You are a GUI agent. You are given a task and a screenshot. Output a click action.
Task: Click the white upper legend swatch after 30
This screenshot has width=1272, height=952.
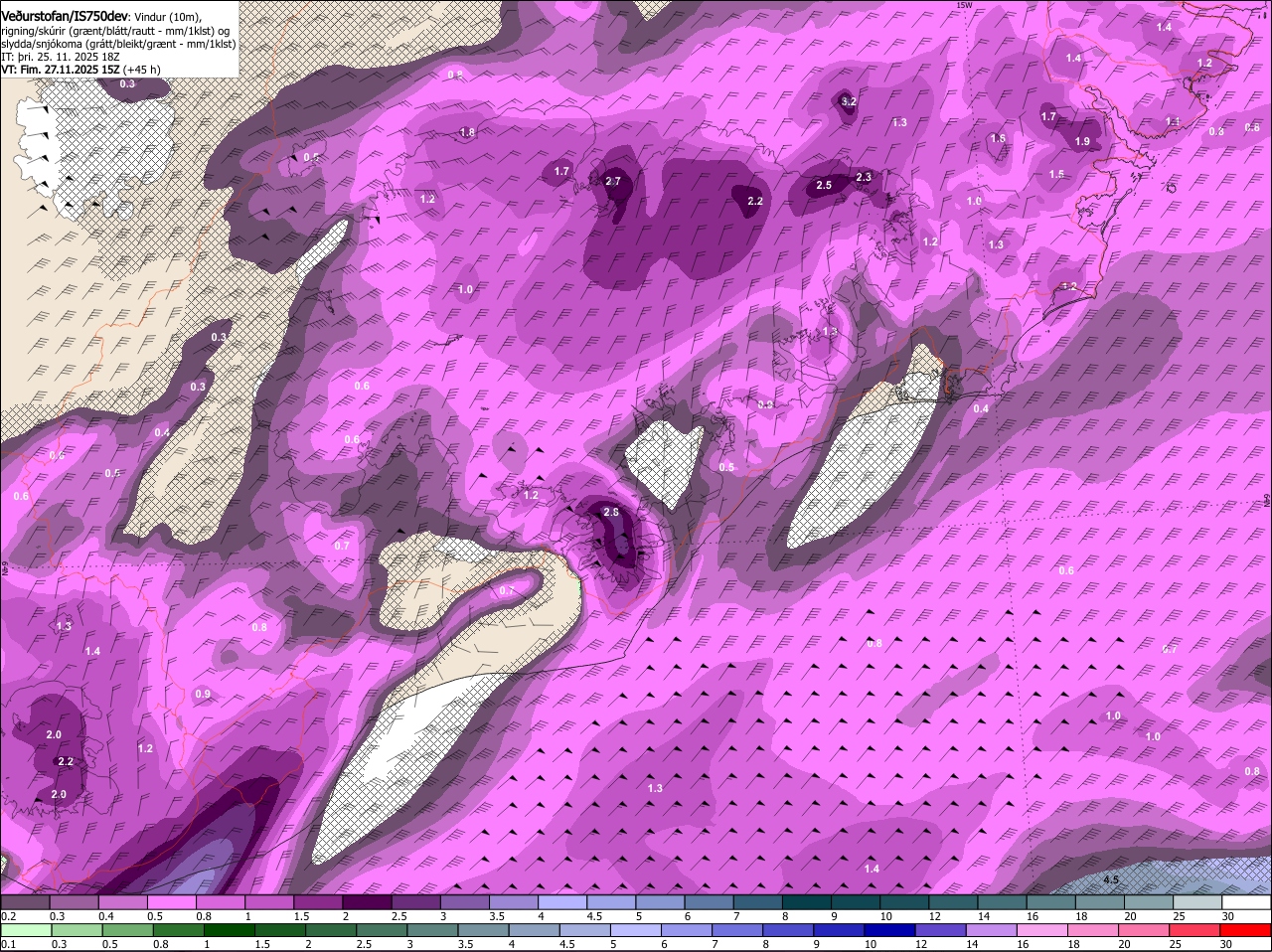click(x=1247, y=902)
